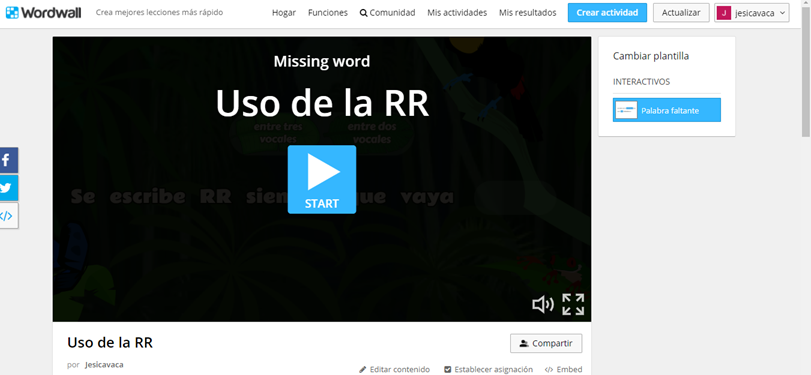Screen dimensions: 811x375
Task: Open Comunidad search
Action: [x=387, y=13]
